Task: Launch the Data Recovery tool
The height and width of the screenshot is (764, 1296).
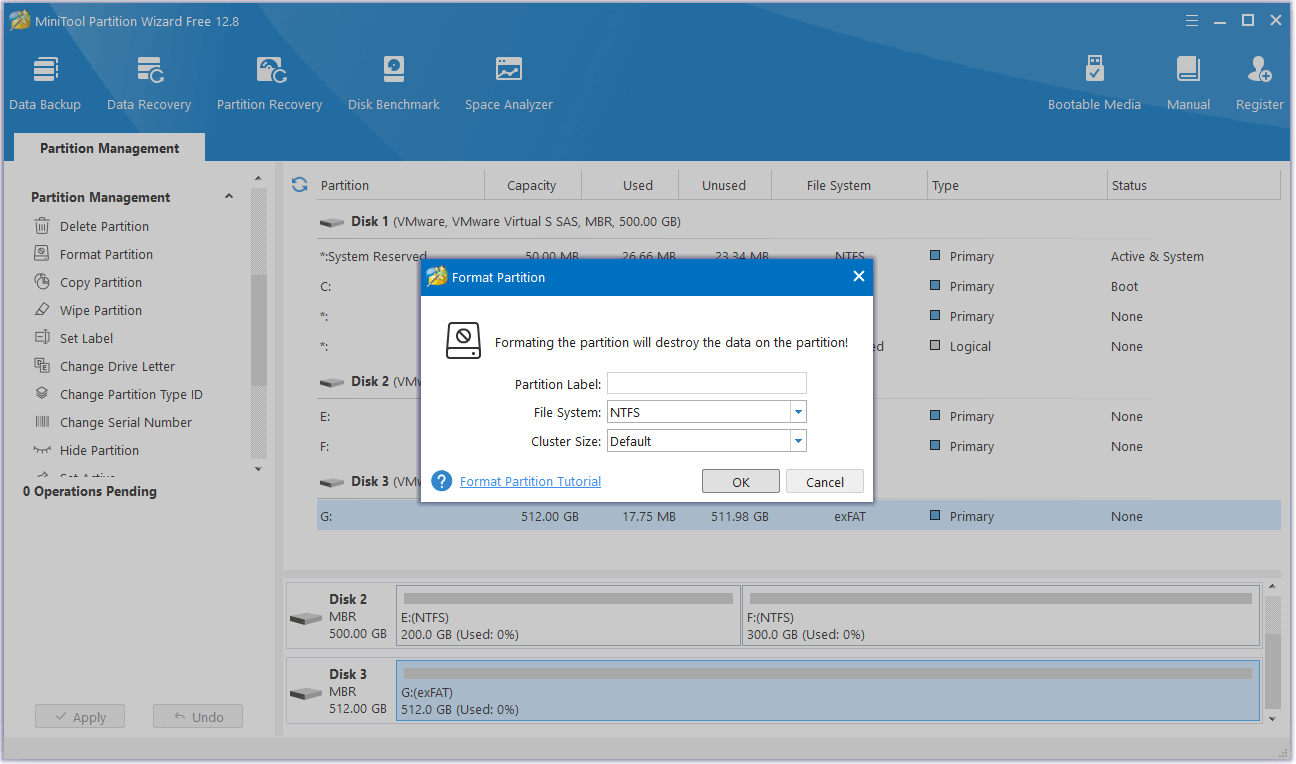Action: [x=149, y=83]
